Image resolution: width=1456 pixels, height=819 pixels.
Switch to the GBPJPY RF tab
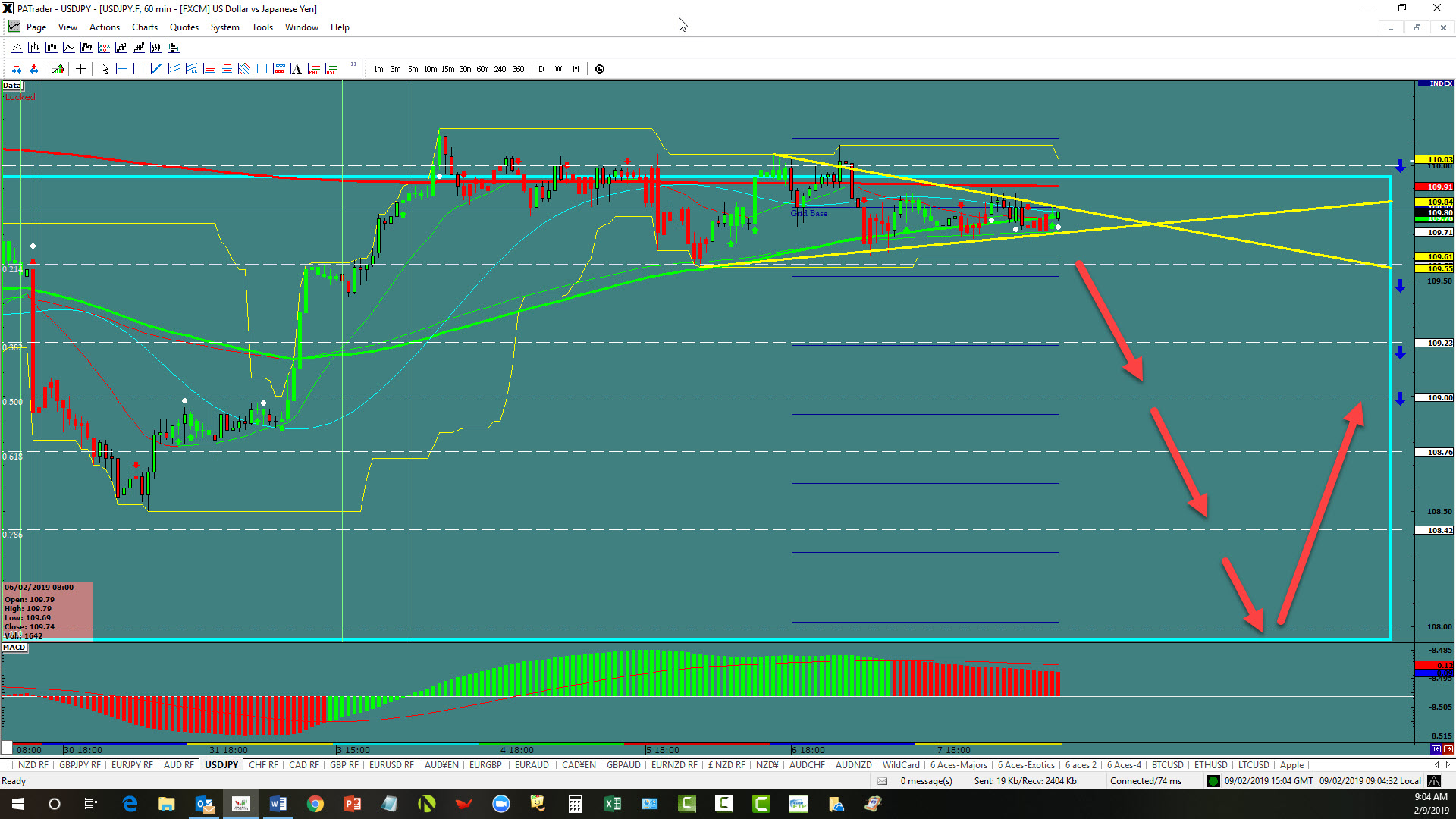coord(80,765)
